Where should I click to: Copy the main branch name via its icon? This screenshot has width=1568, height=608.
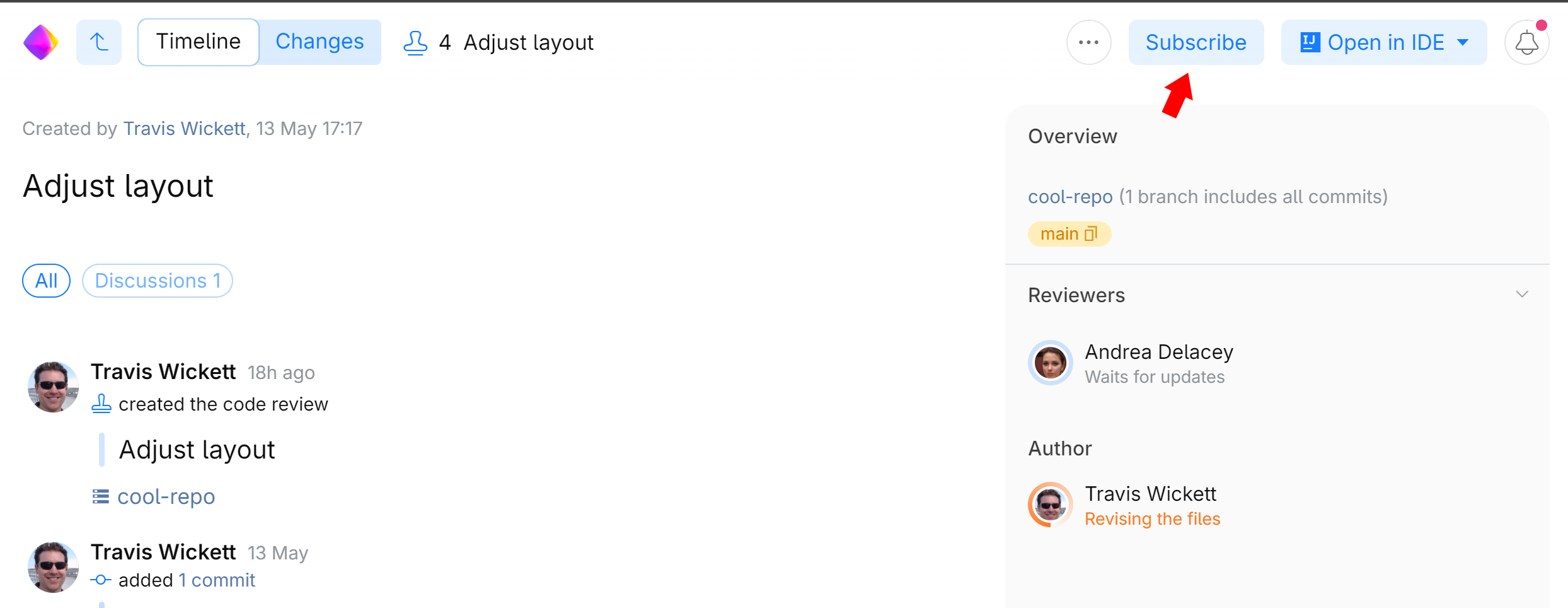click(1090, 233)
